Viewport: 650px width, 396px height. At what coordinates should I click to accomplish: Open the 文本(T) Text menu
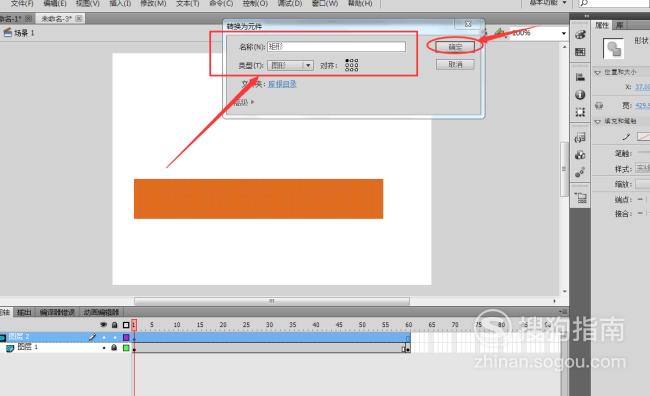187,3
